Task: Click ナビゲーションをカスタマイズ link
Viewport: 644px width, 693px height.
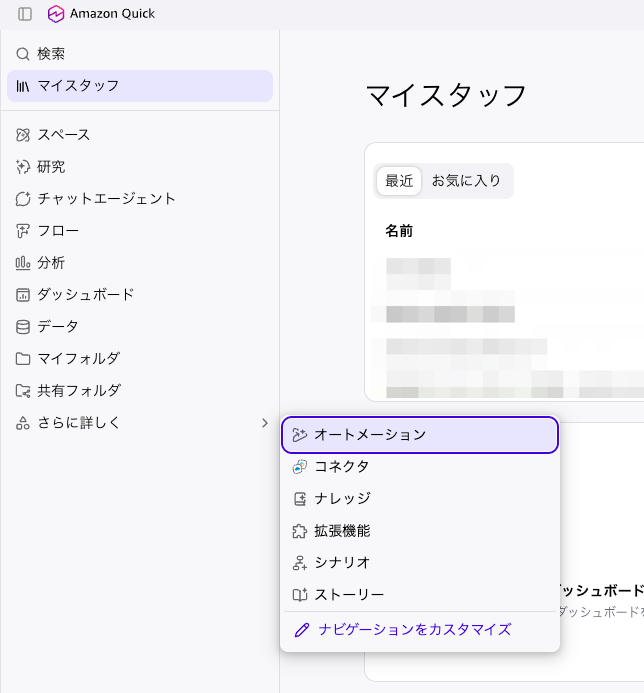Action: point(414,630)
